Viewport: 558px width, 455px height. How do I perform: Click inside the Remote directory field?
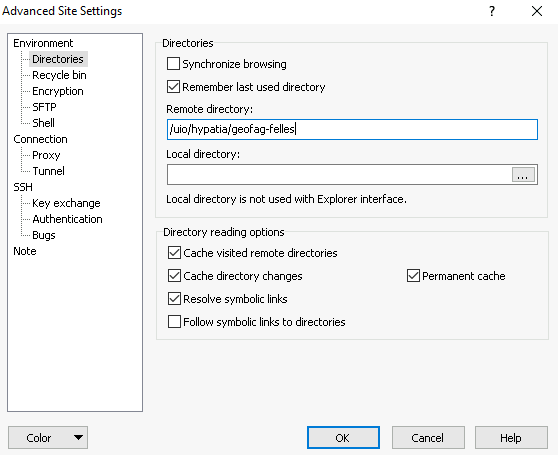[352, 129]
